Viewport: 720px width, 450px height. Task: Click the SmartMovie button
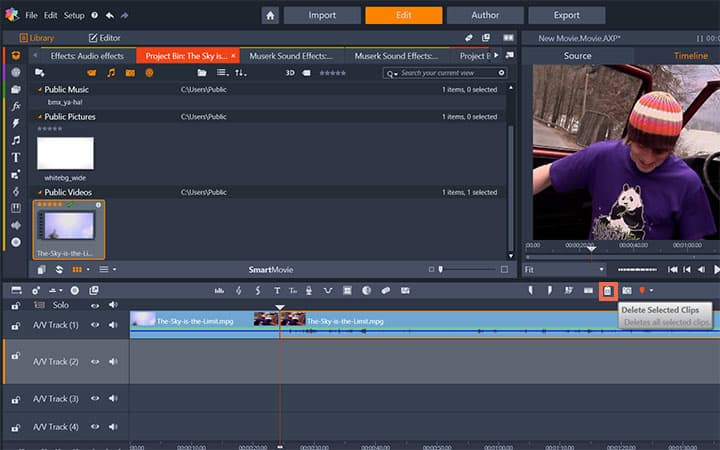271,270
